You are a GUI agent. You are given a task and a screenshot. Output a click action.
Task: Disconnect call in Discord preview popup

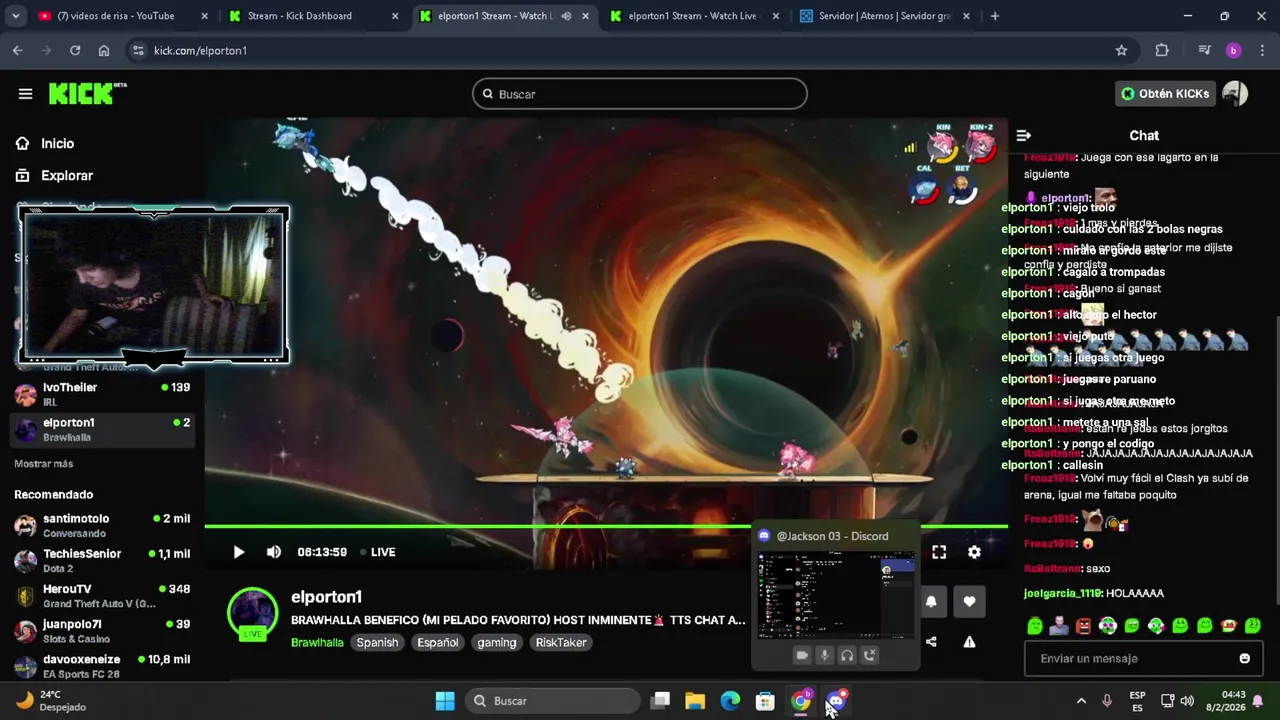[869, 655]
